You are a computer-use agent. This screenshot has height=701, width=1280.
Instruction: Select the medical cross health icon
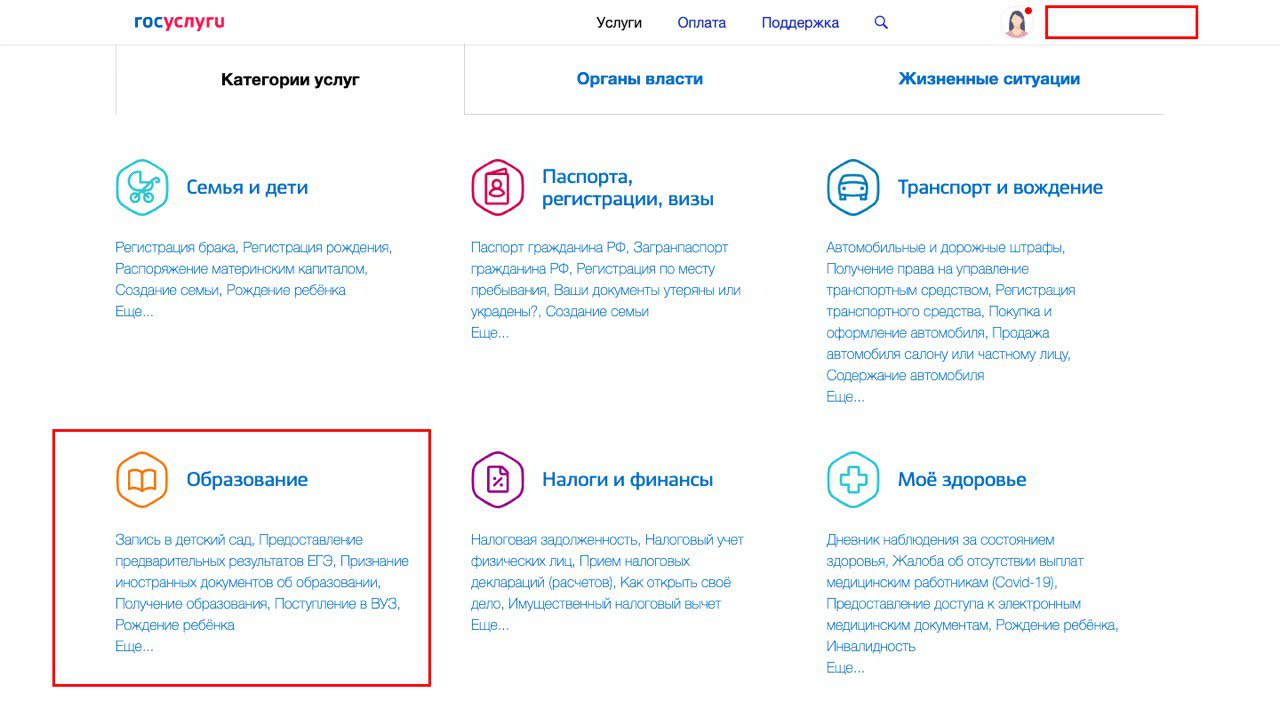pos(852,480)
